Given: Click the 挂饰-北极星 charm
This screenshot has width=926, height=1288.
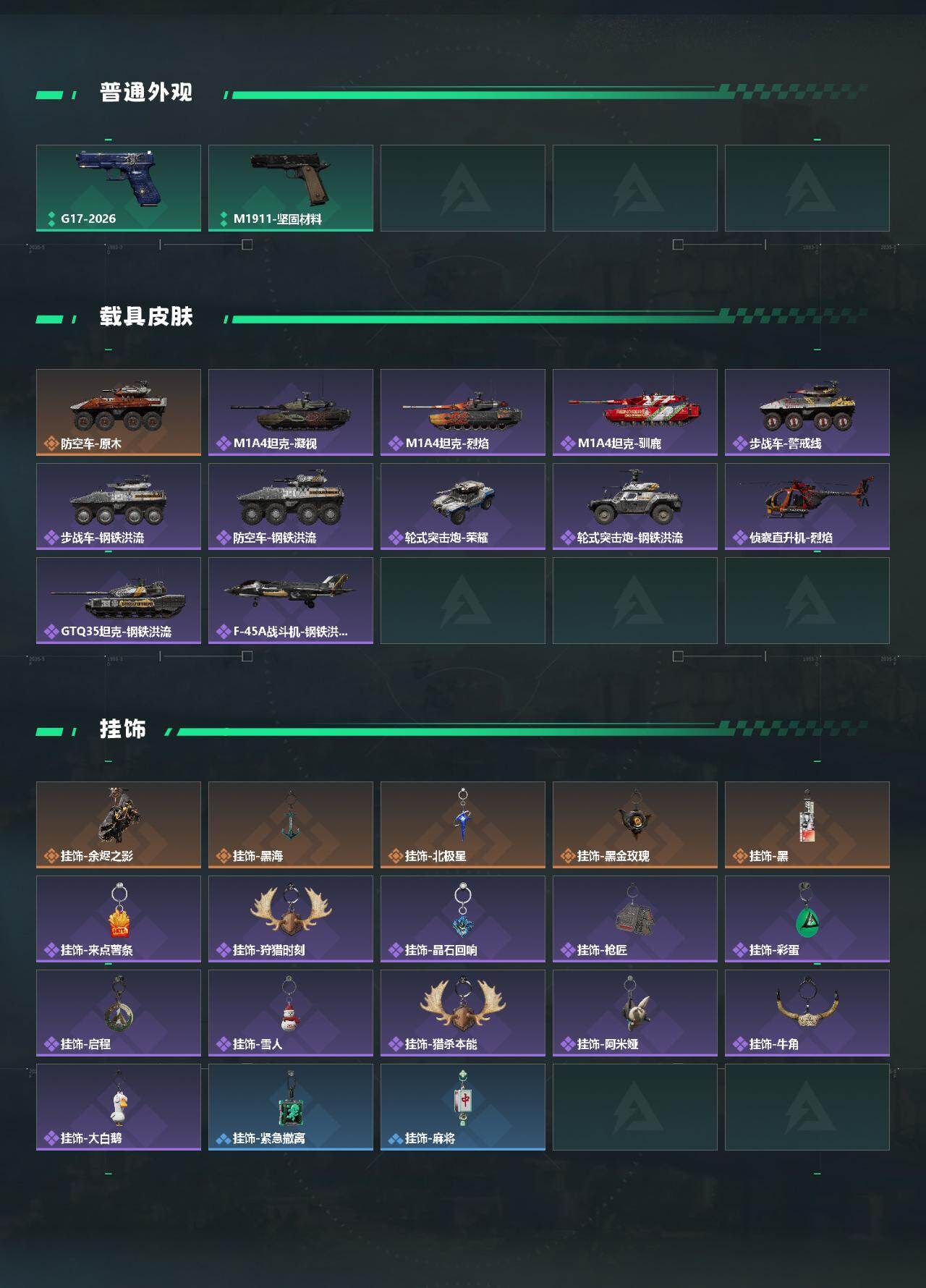Looking at the screenshot, I should coord(463,825).
